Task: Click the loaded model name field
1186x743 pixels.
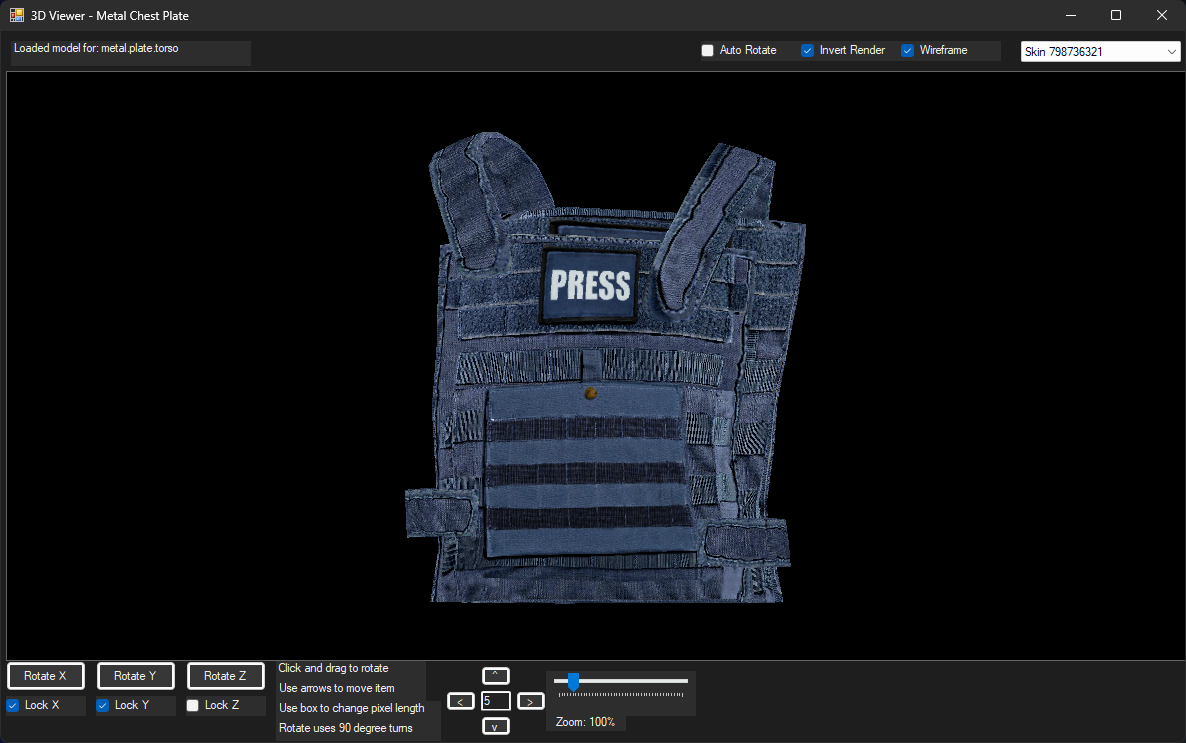Action: 130,52
